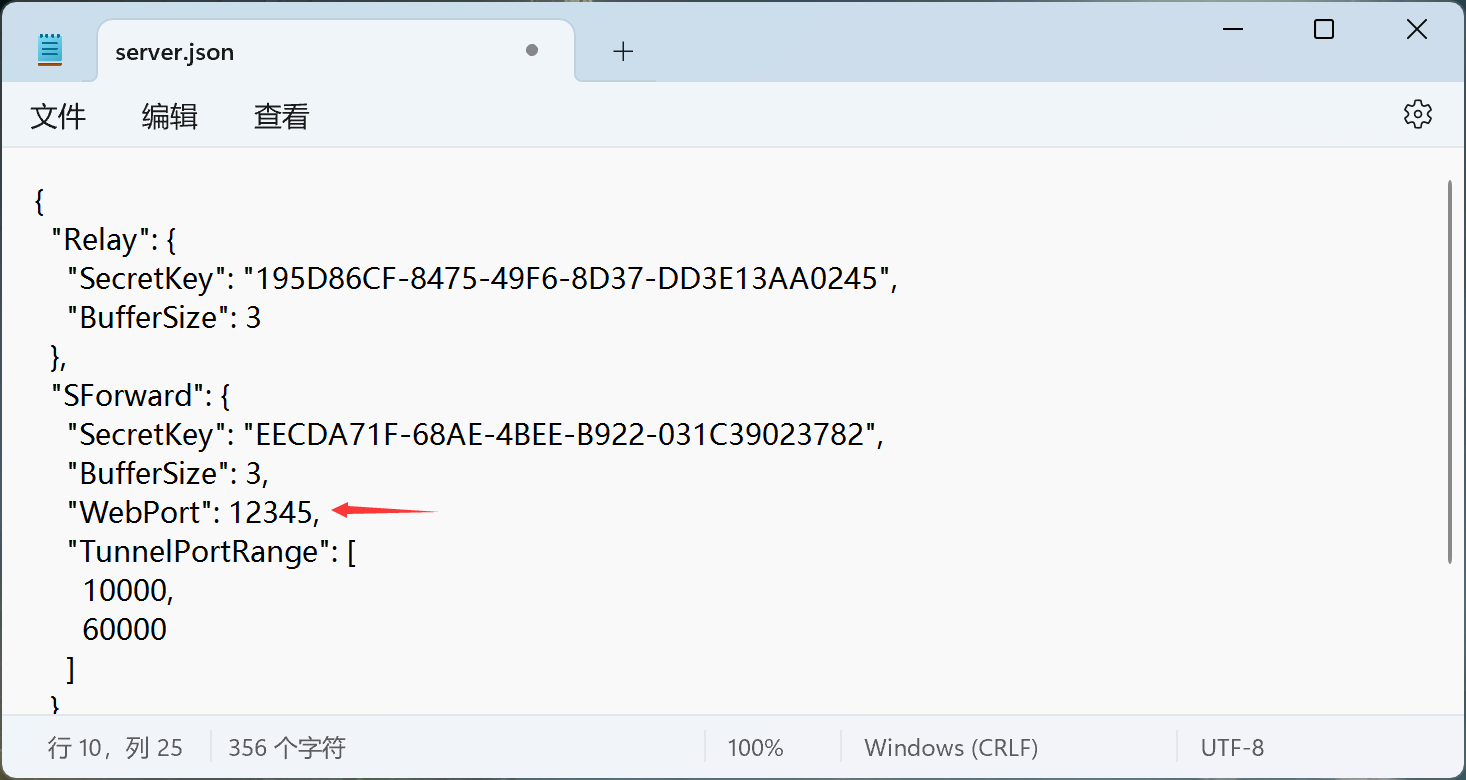The height and width of the screenshot is (780, 1466).
Task: Open zoom level 100% in status bar
Action: pyautogui.click(x=755, y=748)
